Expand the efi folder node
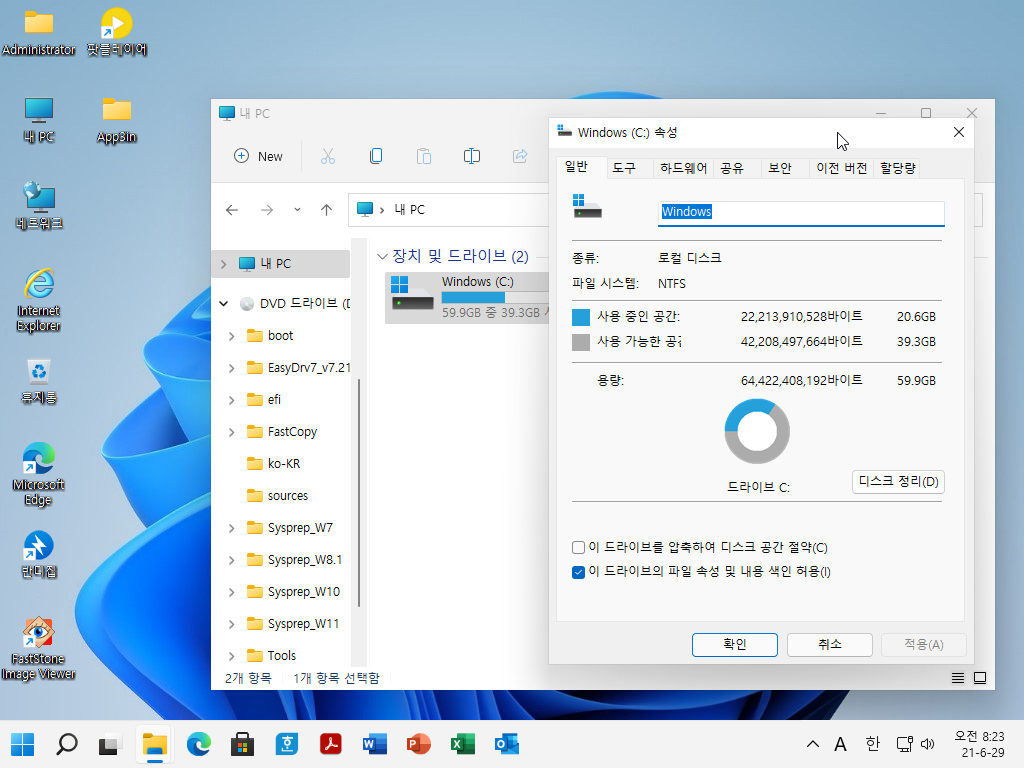This screenshot has width=1024, height=768. click(231, 400)
